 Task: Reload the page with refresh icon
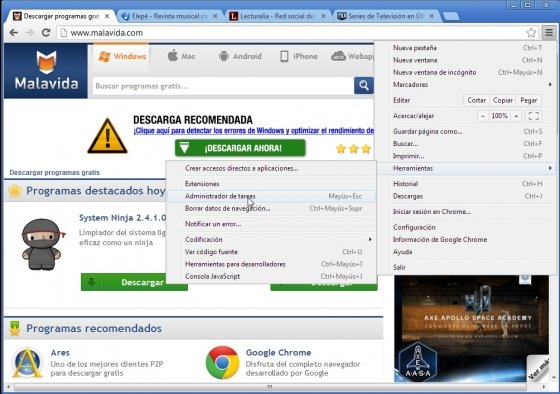tap(46, 33)
